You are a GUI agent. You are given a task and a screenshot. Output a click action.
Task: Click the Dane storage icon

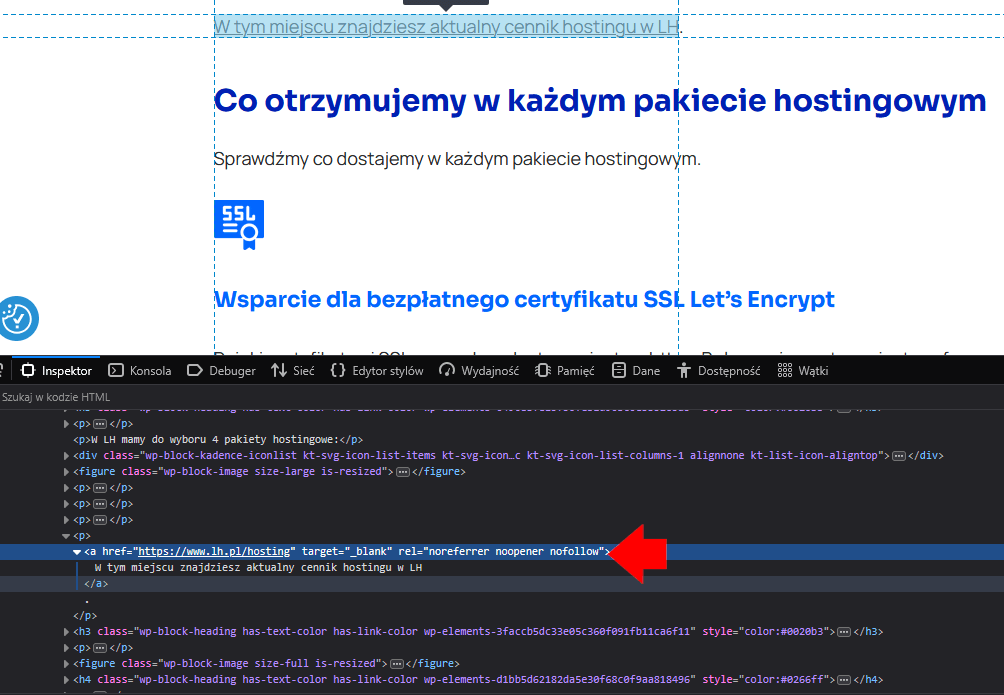(x=619, y=371)
